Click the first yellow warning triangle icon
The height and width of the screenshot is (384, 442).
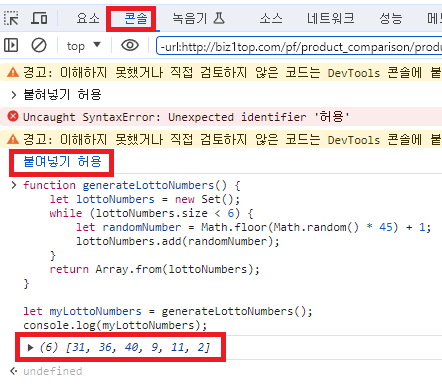(x=13, y=72)
